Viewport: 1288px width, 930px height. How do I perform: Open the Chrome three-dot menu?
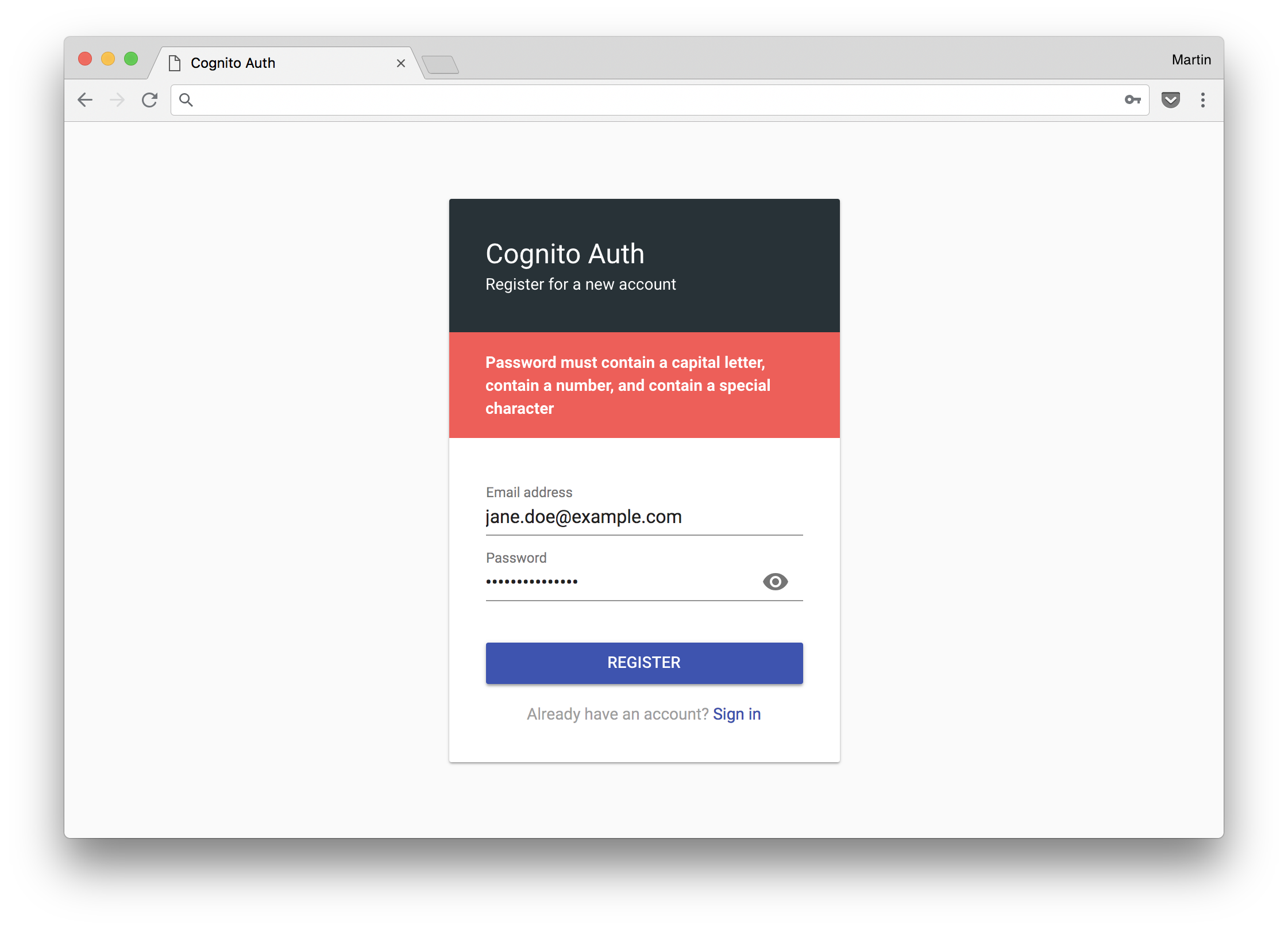(1202, 100)
